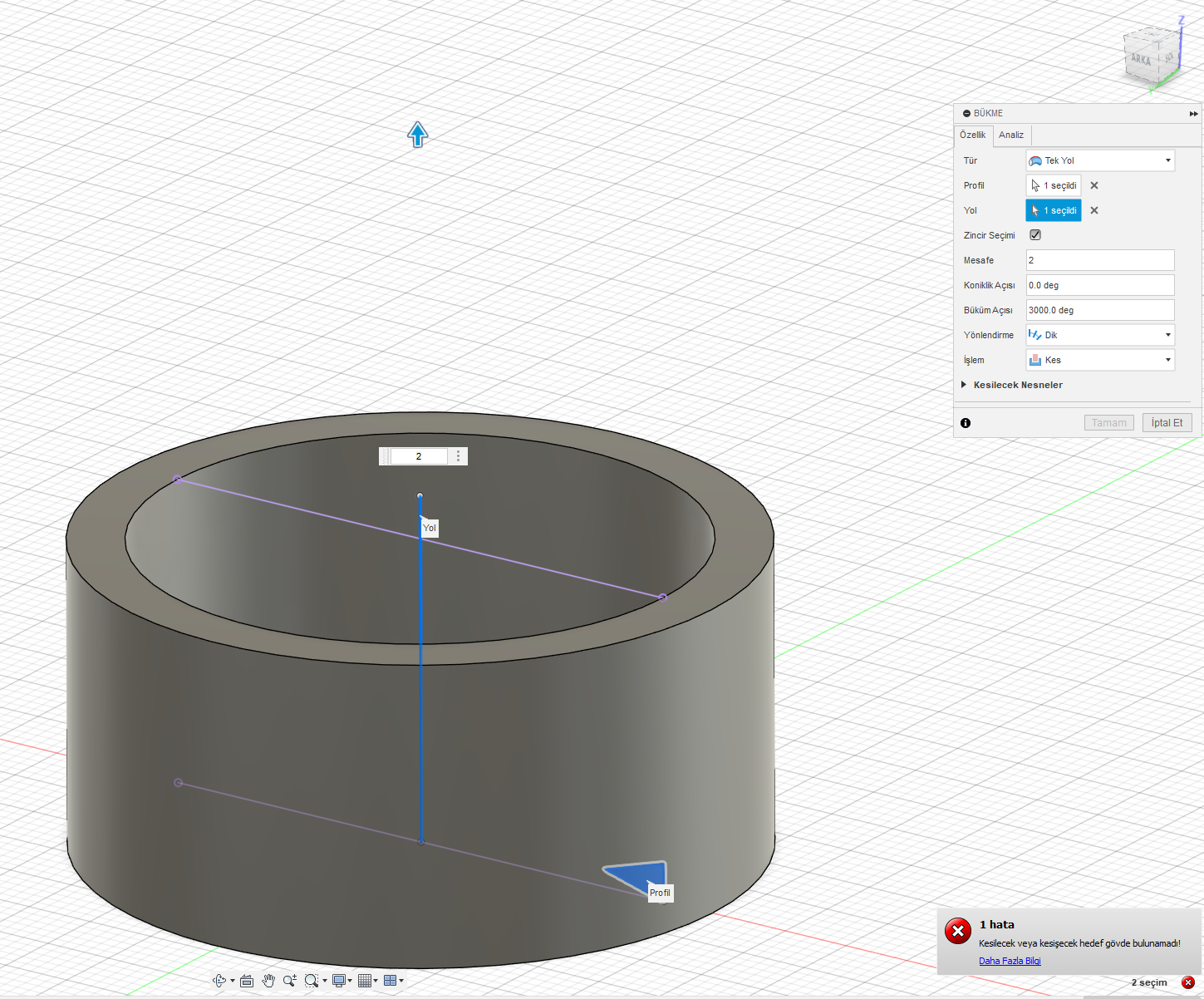
Task: Activate the Pan hand tool
Action: (268, 981)
